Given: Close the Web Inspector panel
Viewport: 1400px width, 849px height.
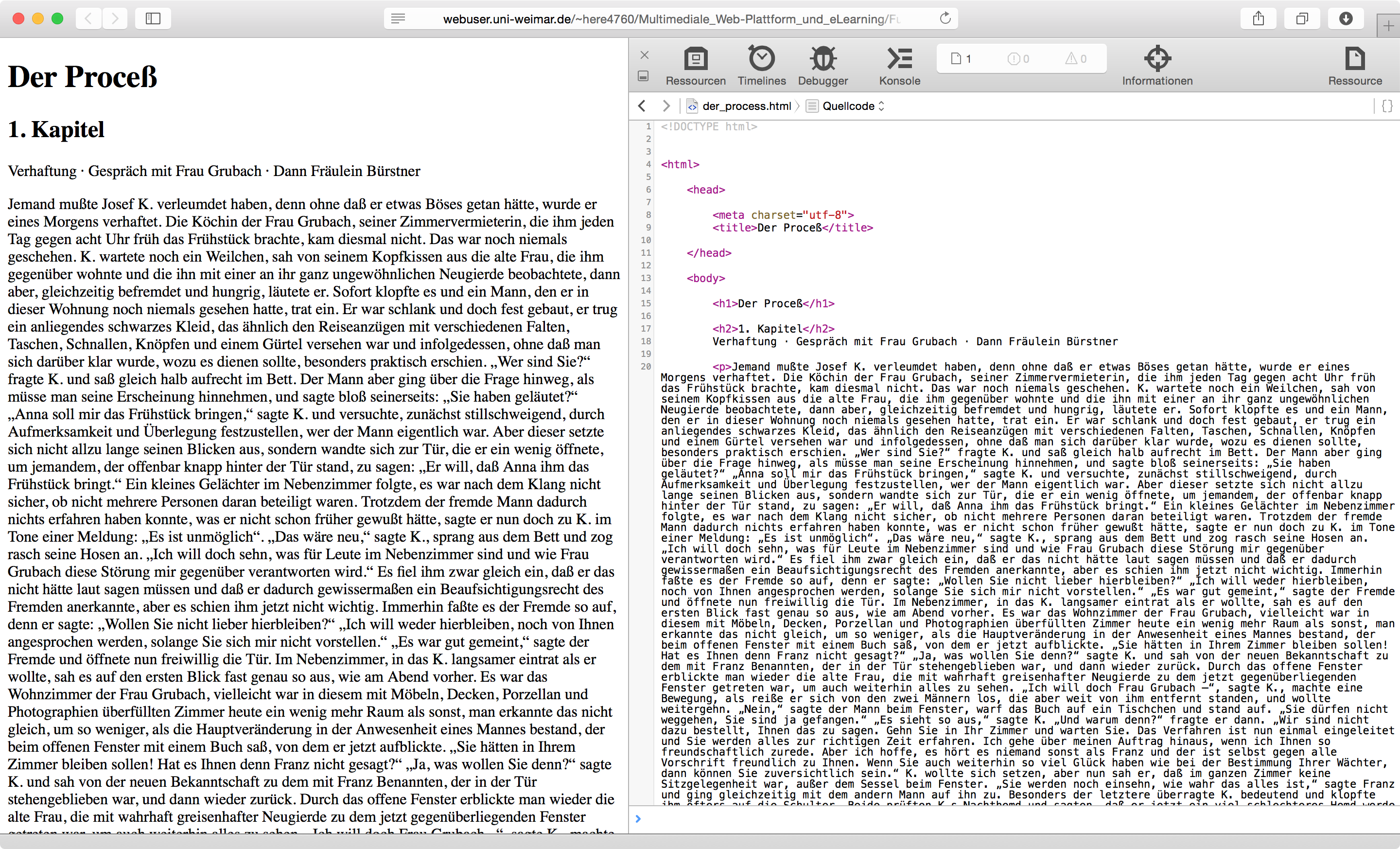Looking at the screenshot, I should coord(644,55).
